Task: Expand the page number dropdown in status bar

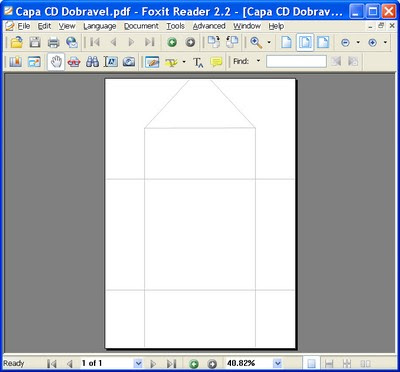Action: tap(138, 363)
